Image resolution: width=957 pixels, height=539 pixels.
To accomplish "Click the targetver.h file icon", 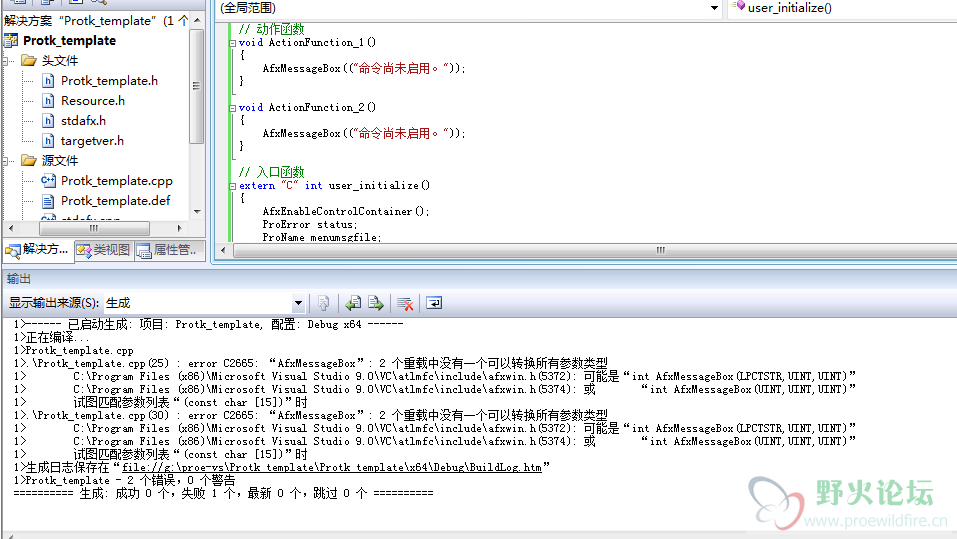I will click(48, 141).
